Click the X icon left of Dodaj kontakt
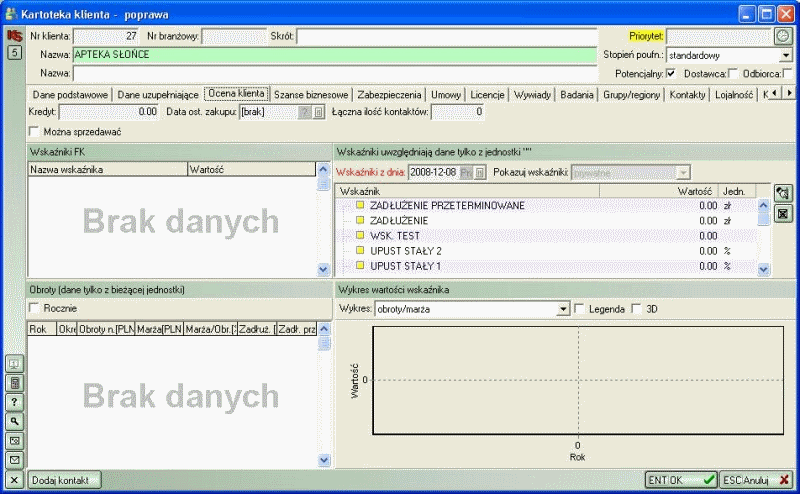Image resolution: width=800 pixels, height=494 pixels. (14, 479)
